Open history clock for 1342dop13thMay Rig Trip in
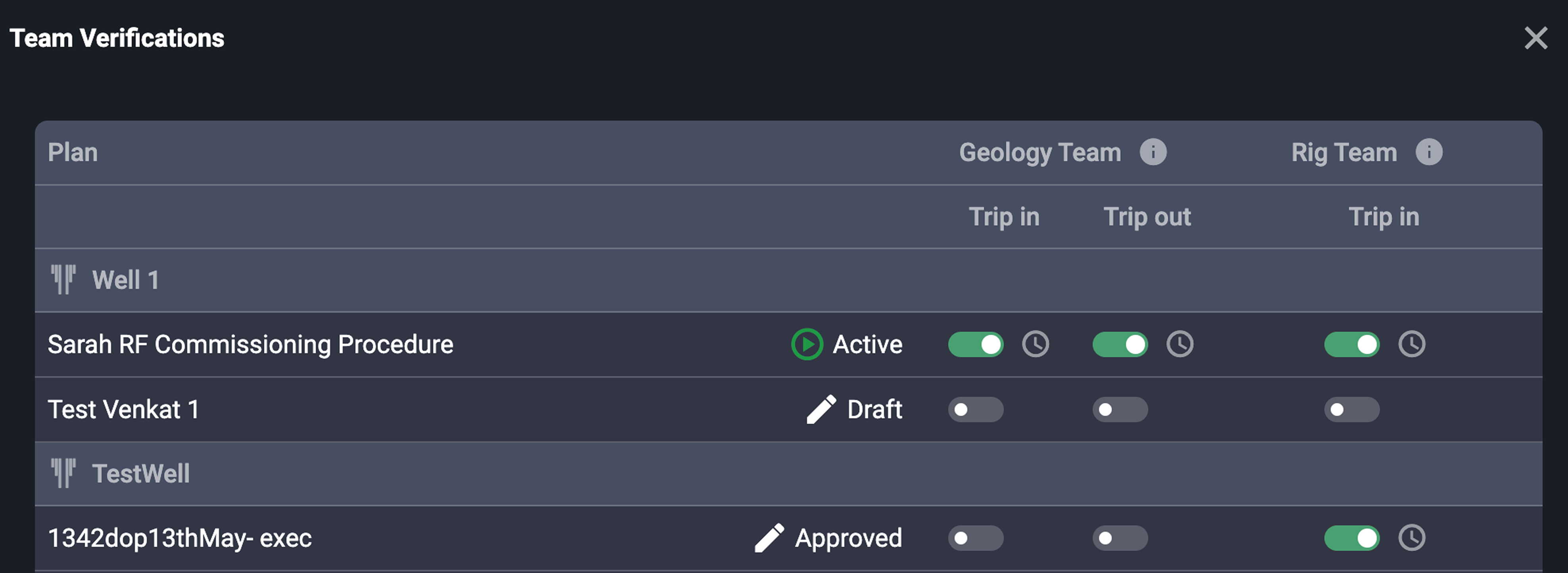This screenshot has height=573, width=1568. (1412, 538)
